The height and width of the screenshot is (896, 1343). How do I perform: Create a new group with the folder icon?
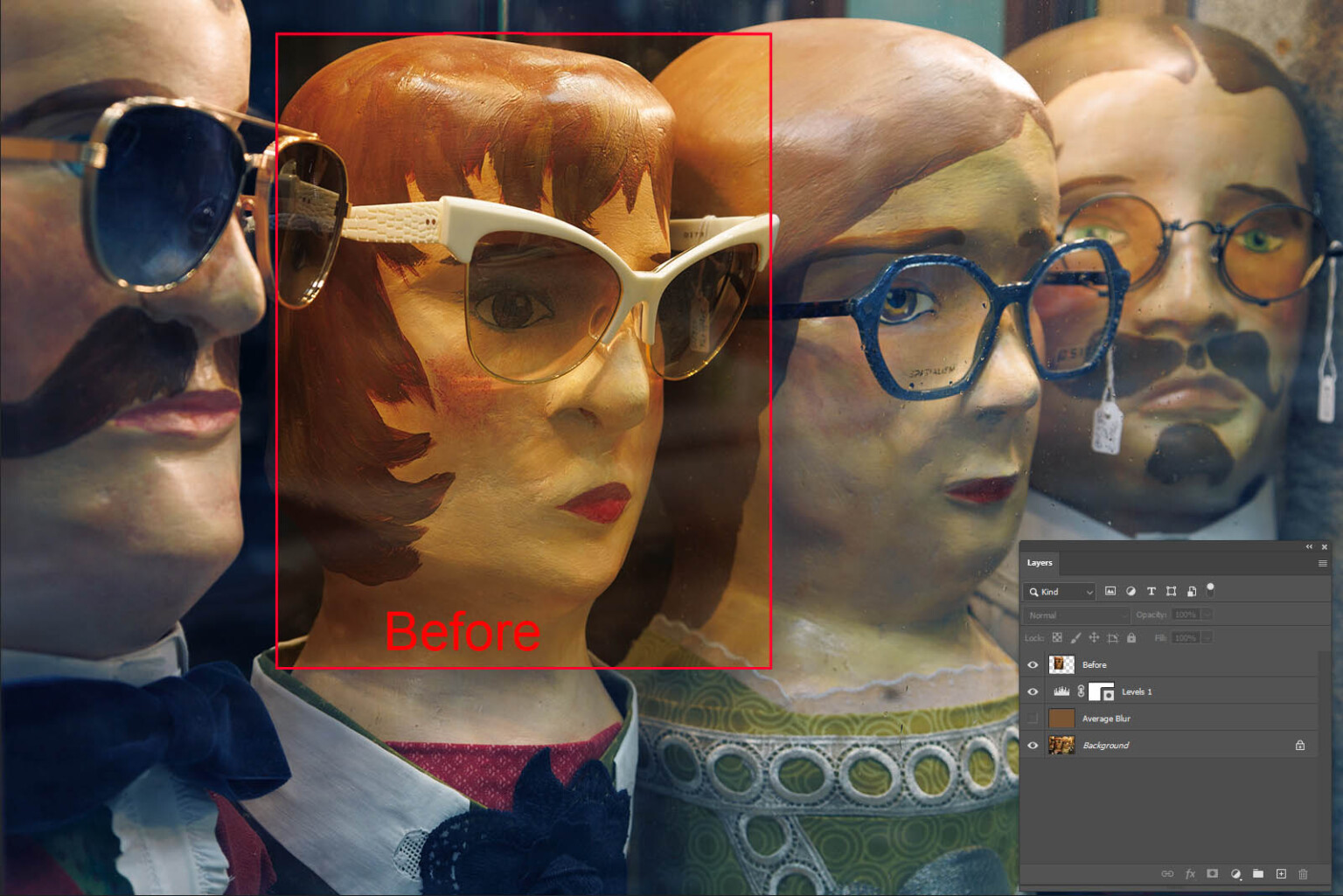coord(1257,873)
